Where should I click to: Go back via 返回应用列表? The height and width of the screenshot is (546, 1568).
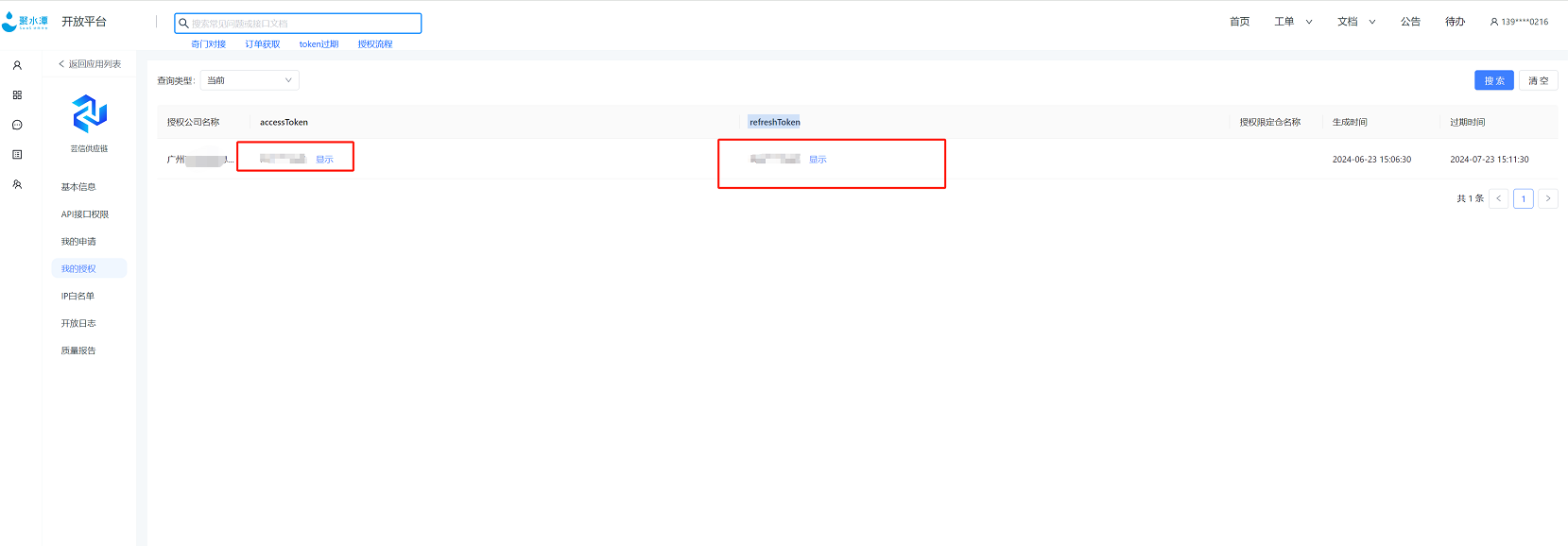(x=90, y=64)
